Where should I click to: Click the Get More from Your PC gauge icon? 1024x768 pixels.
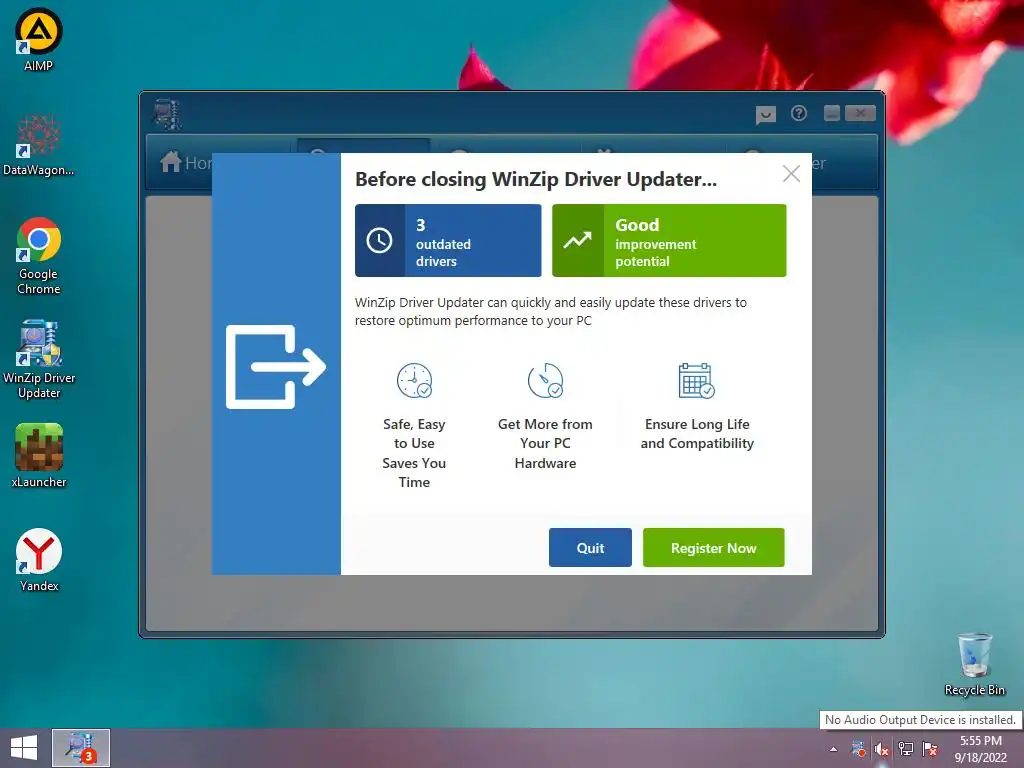click(545, 381)
